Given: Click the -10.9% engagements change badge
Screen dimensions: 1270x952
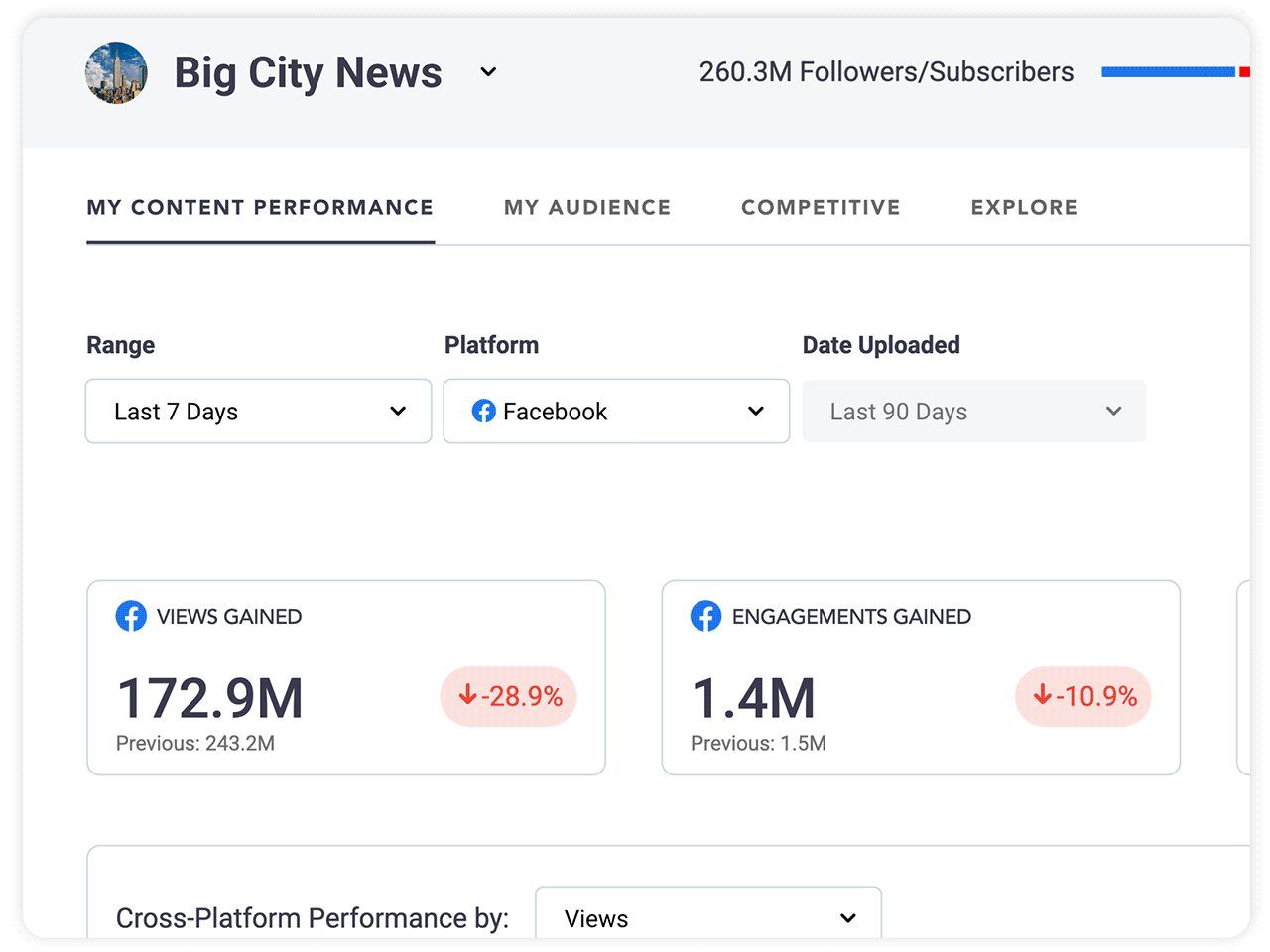Looking at the screenshot, I should [1083, 696].
